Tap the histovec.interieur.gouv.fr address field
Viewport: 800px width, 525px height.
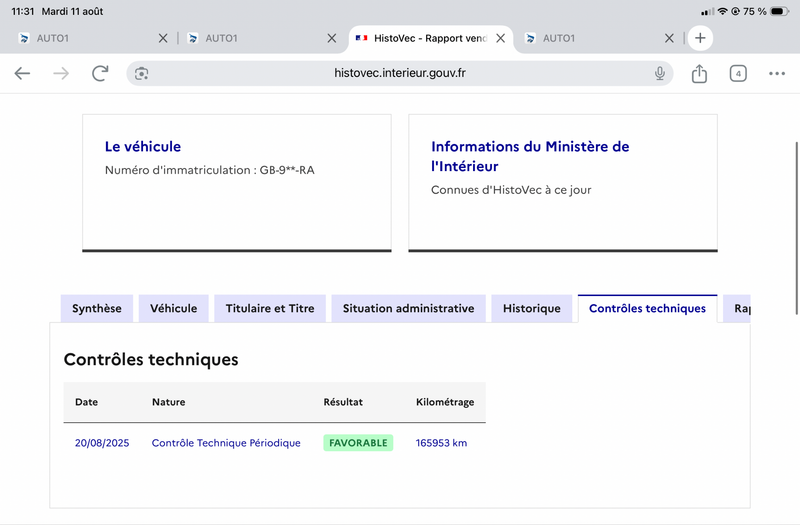(399, 73)
